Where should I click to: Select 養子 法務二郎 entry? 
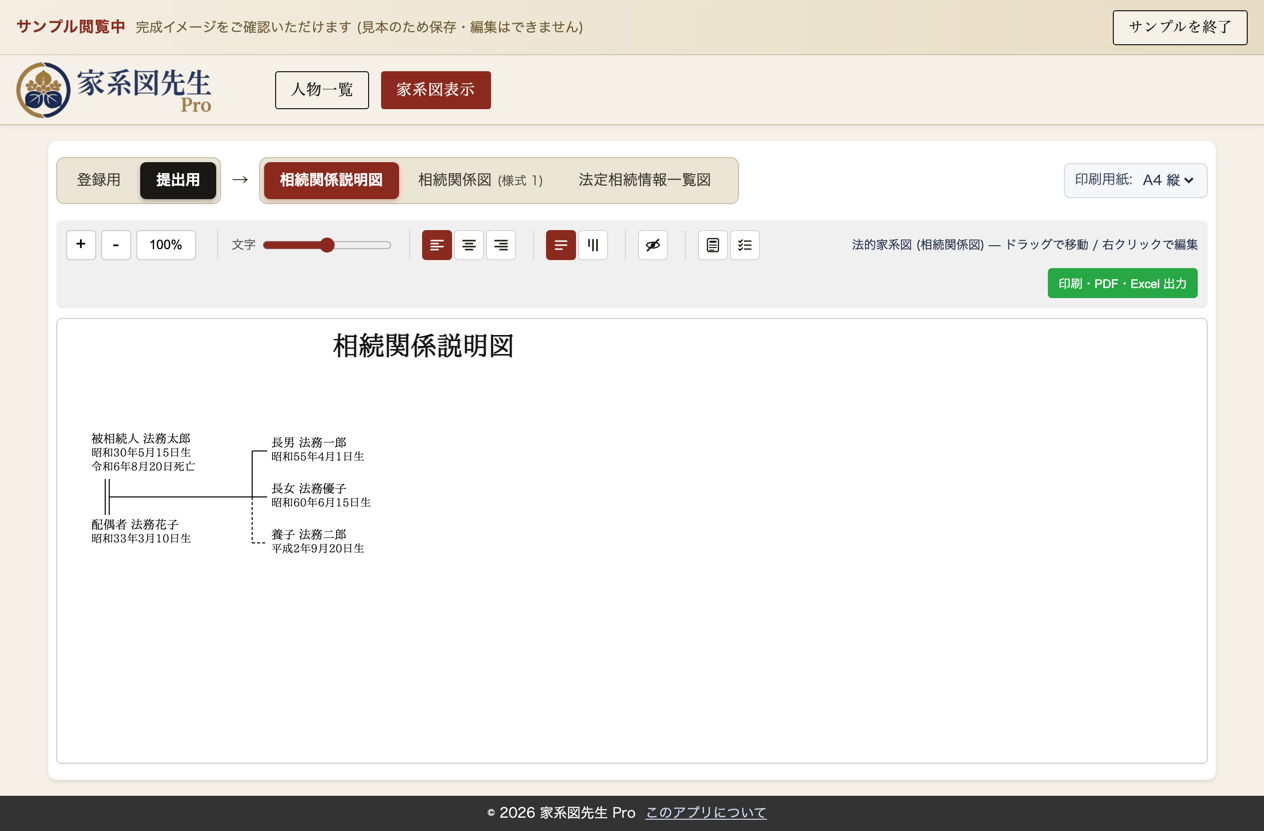309,534
